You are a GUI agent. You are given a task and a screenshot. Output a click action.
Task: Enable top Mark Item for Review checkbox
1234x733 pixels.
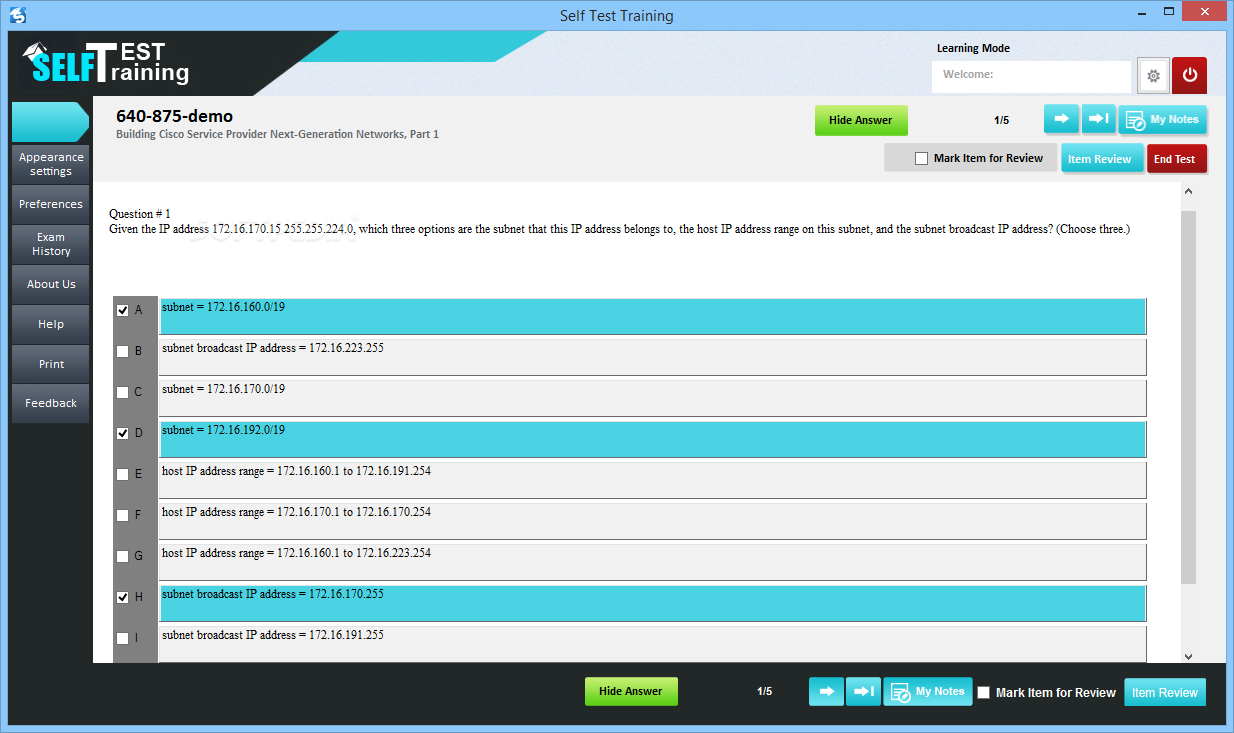coord(921,158)
